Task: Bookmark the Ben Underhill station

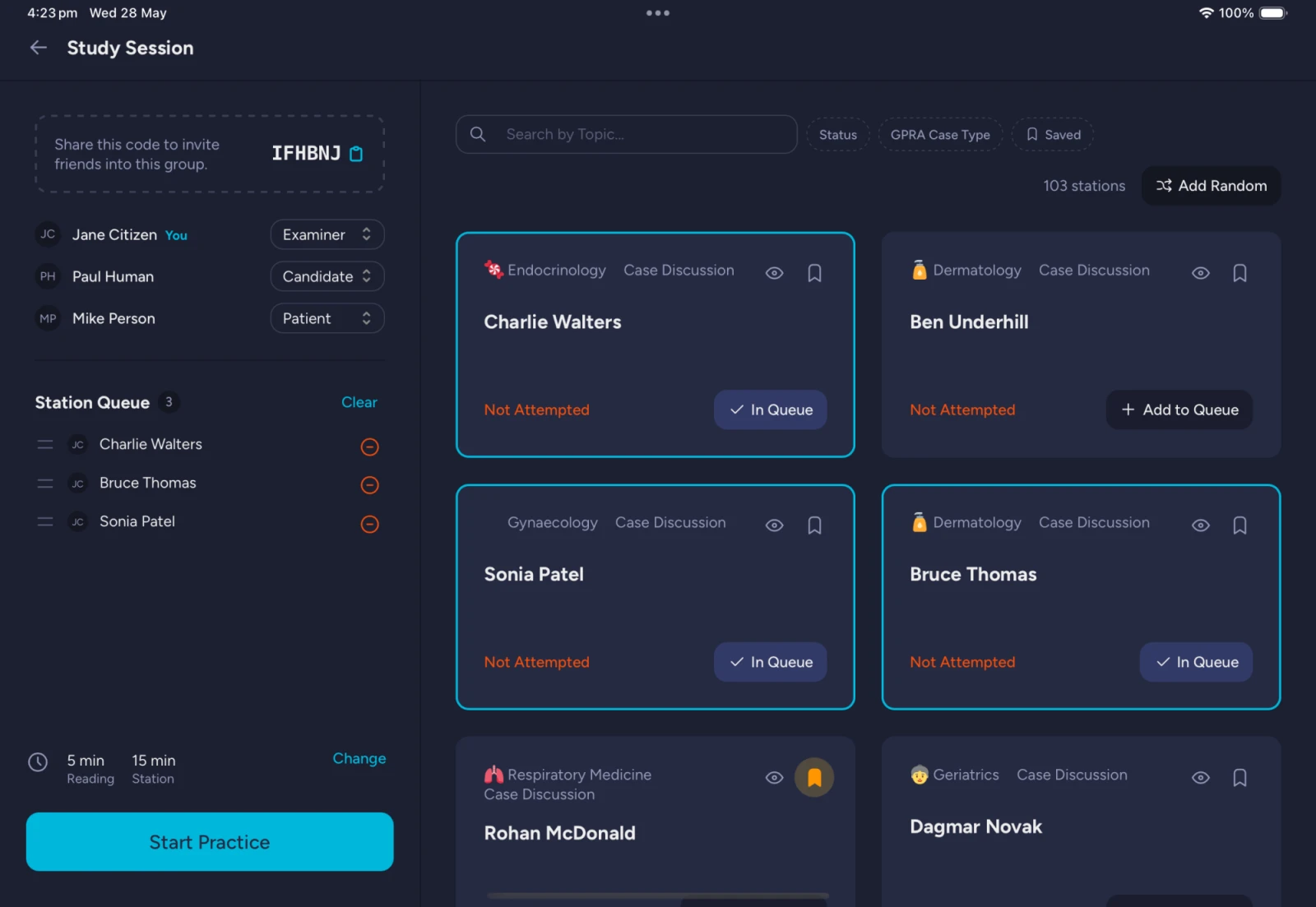Action: pos(1240,273)
